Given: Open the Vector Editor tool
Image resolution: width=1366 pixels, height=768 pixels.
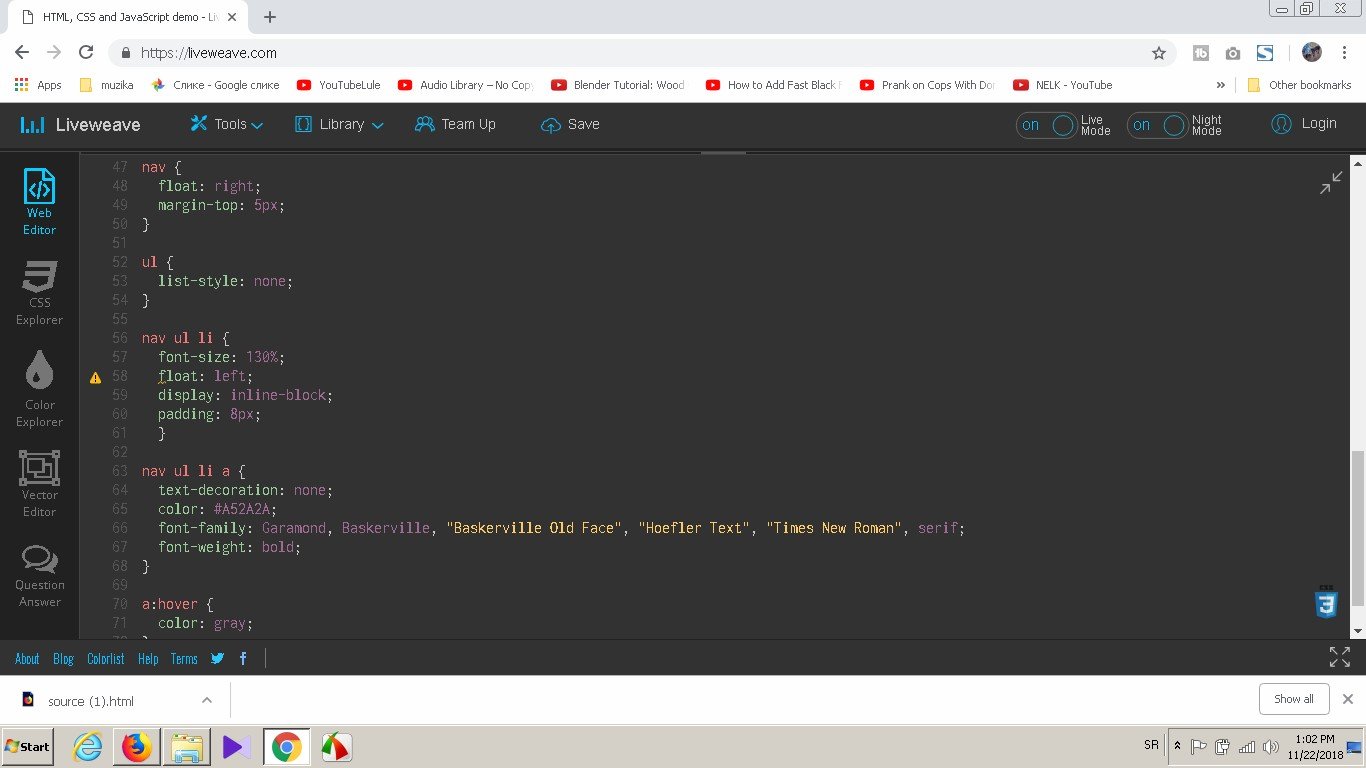Looking at the screenshot, I should [39, 484].
